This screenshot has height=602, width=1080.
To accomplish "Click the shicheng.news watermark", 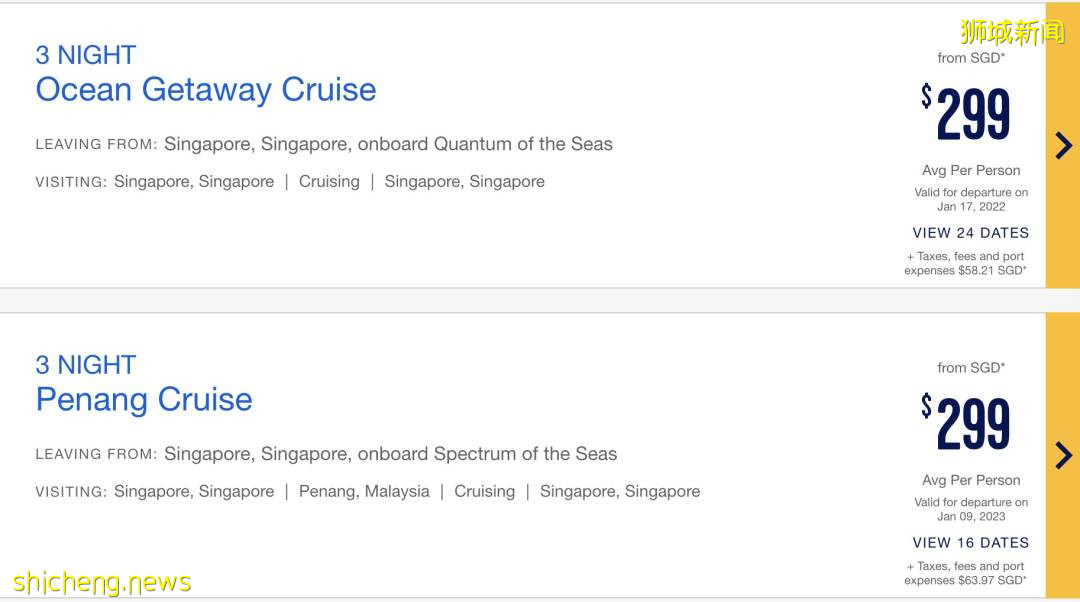I will 102,582.
